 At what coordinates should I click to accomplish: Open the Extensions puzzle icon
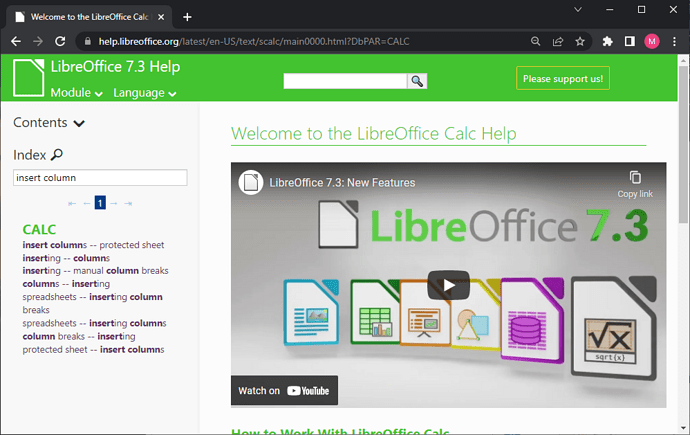pos(607,41)
